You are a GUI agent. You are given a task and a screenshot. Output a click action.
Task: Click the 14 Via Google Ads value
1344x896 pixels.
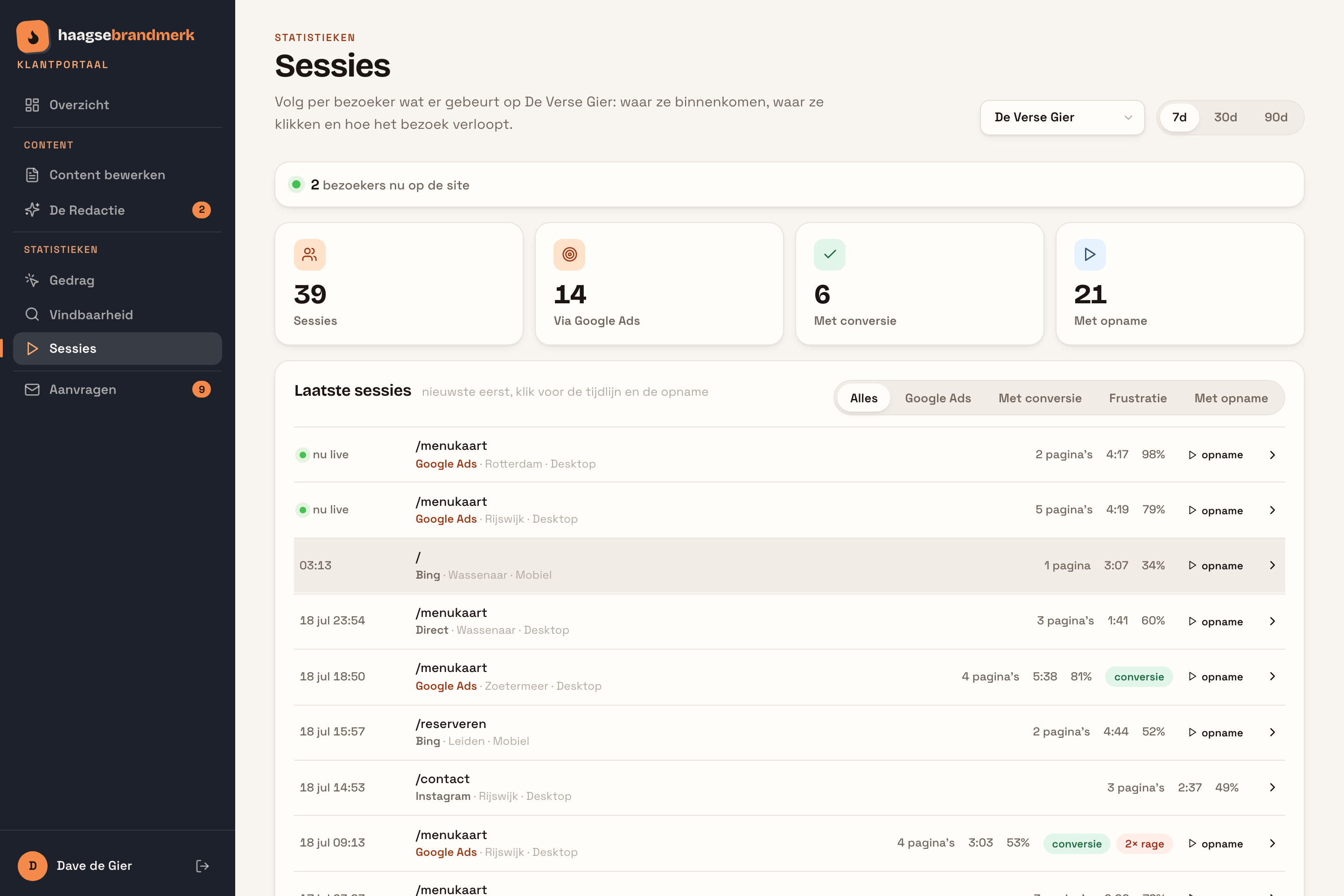pos(570,294)
